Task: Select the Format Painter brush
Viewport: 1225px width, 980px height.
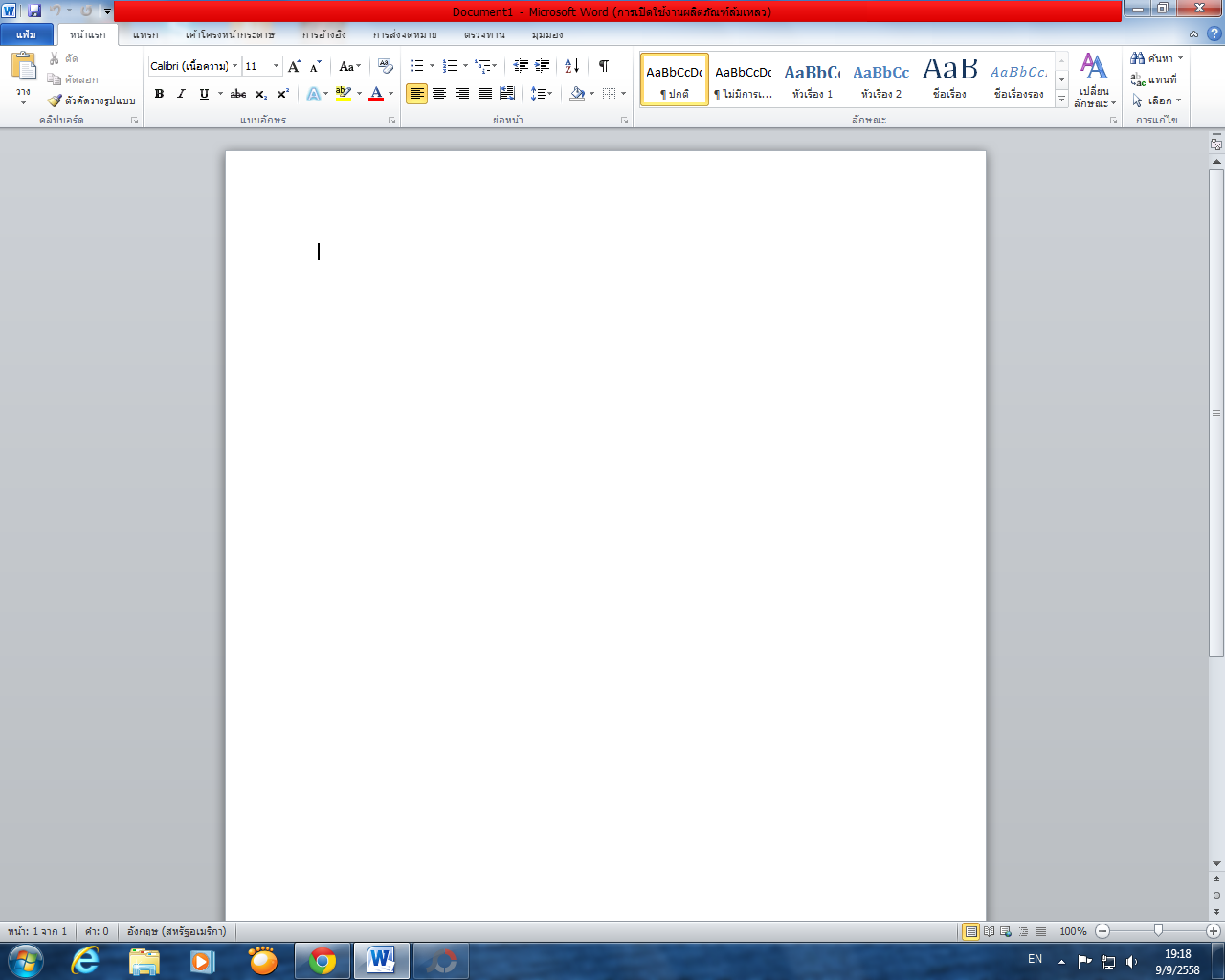Action: [55, 100]
